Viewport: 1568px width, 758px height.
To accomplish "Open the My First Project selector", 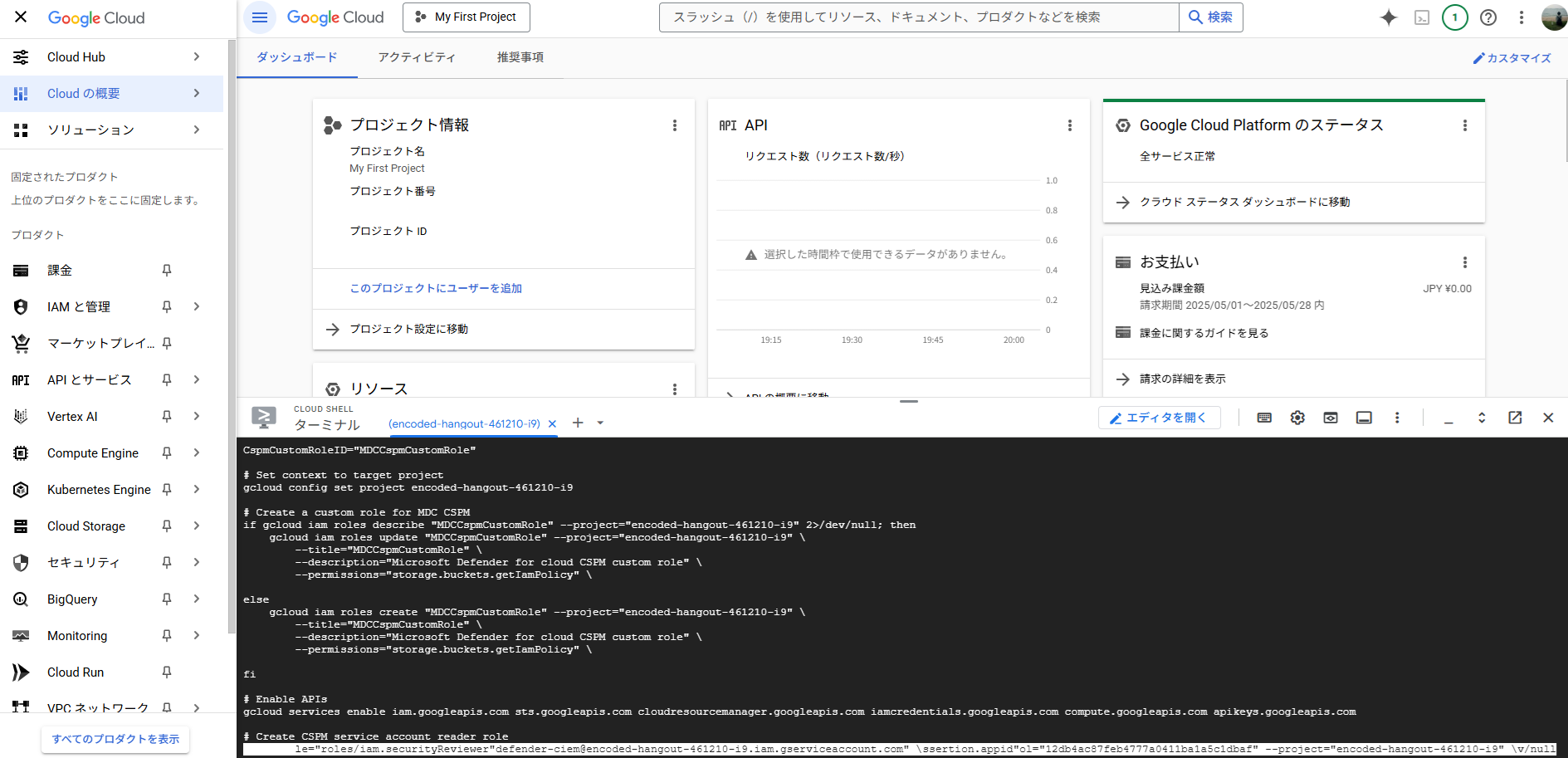I will pyautogui.click(x=466, y=17).
